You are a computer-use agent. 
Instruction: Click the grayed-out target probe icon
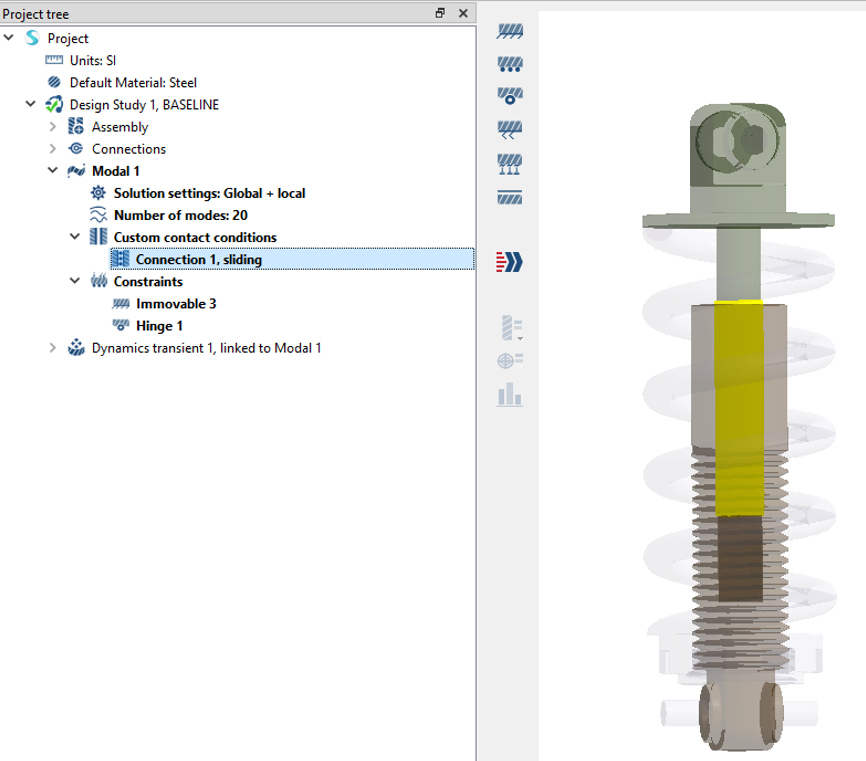pyautogui.click(x=510, y=361)
